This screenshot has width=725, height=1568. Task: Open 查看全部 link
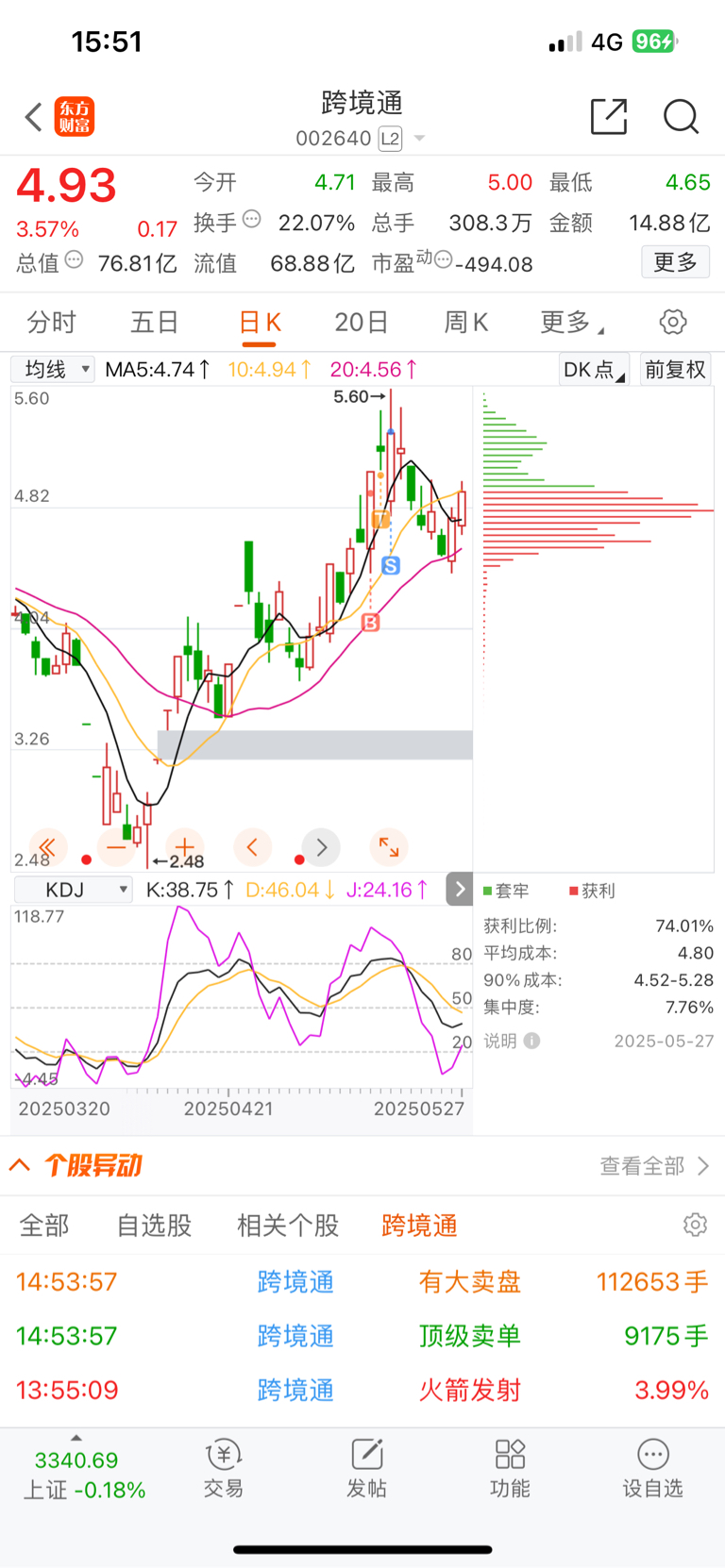654,1166
